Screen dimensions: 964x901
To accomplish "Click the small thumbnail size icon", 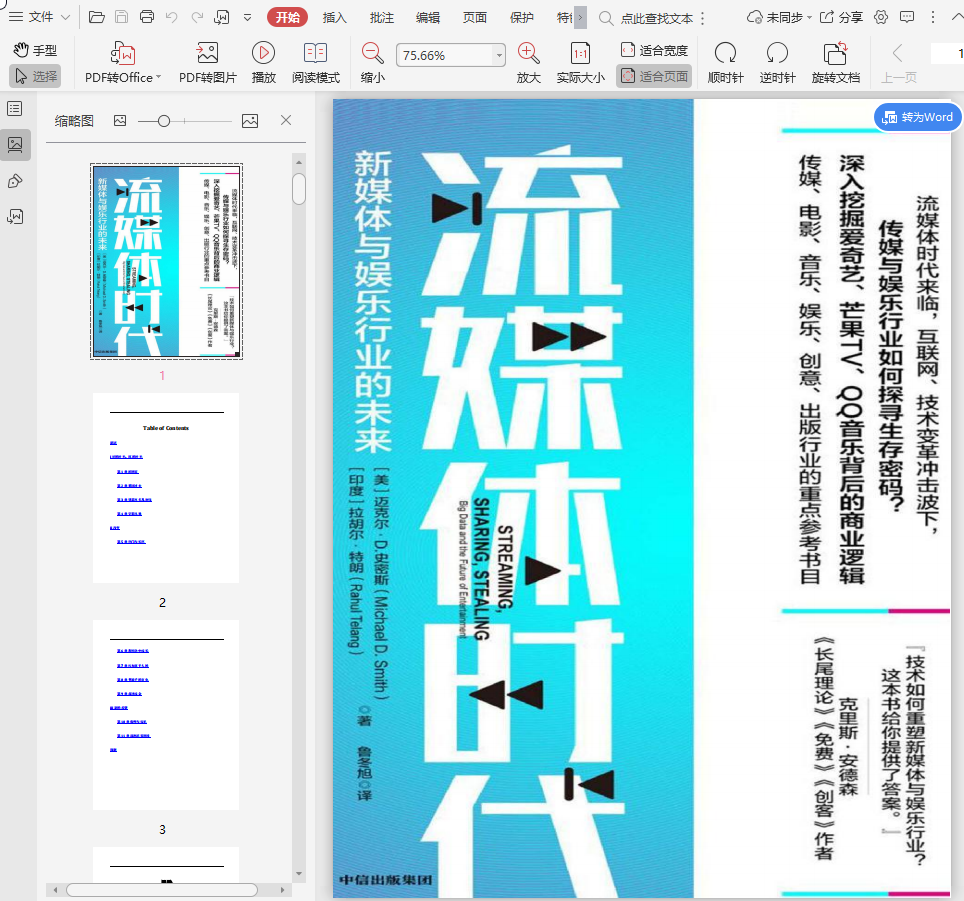I will click(120, 120).
